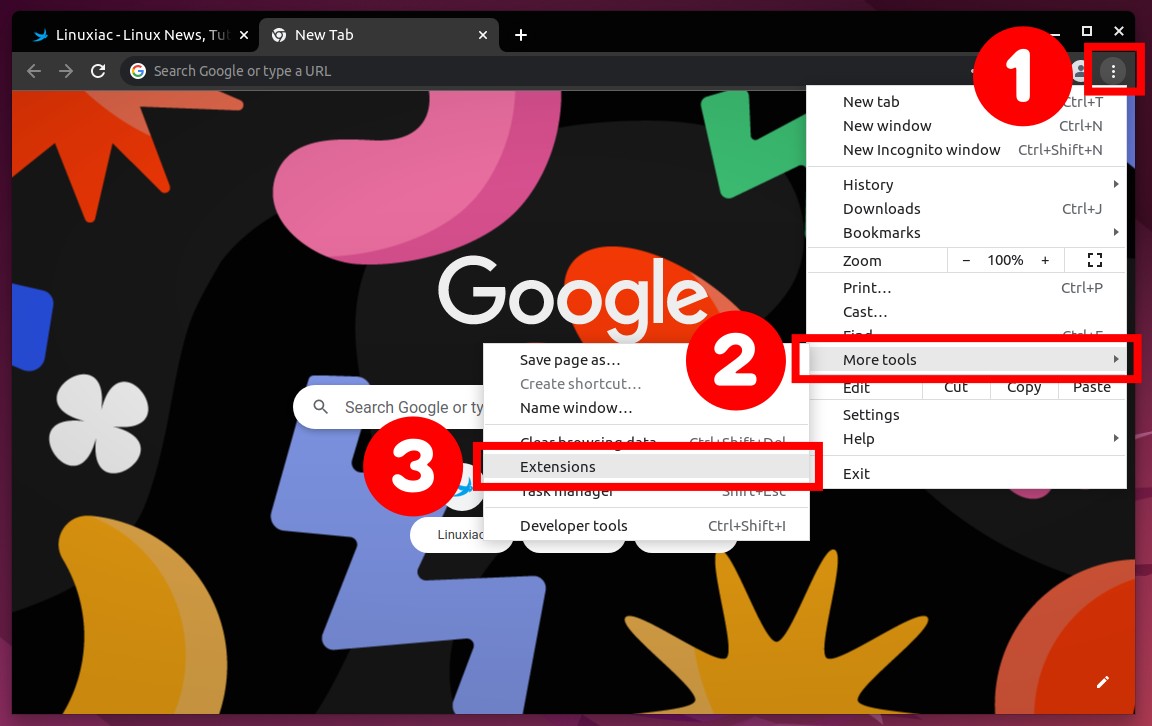Increase zoom with the plus button
This screenshot has width=1152, height=726.
(x=1045, y=260)
